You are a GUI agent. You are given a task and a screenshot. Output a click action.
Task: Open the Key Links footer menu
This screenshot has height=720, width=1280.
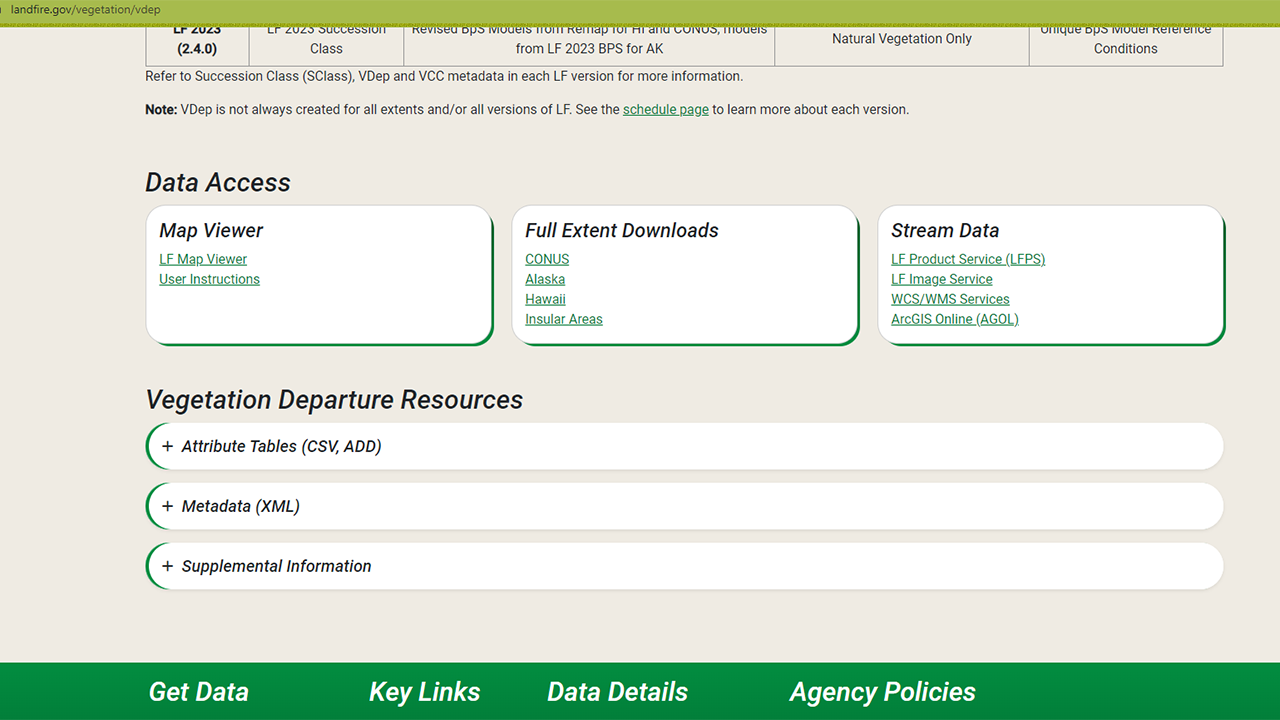click(x=424, y=691)
